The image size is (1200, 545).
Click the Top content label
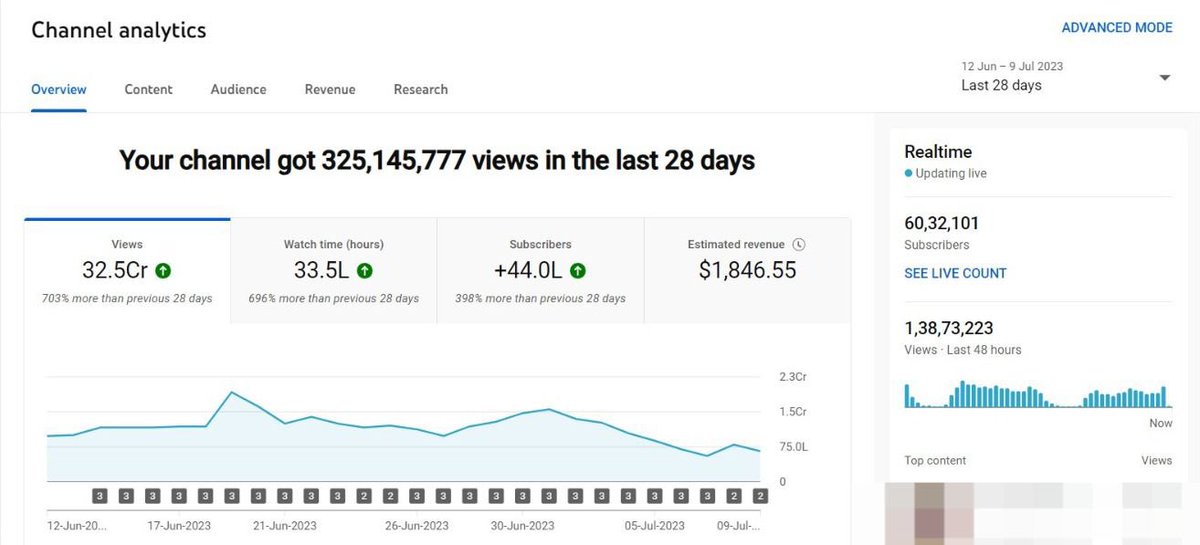click(x=935, y=461)
